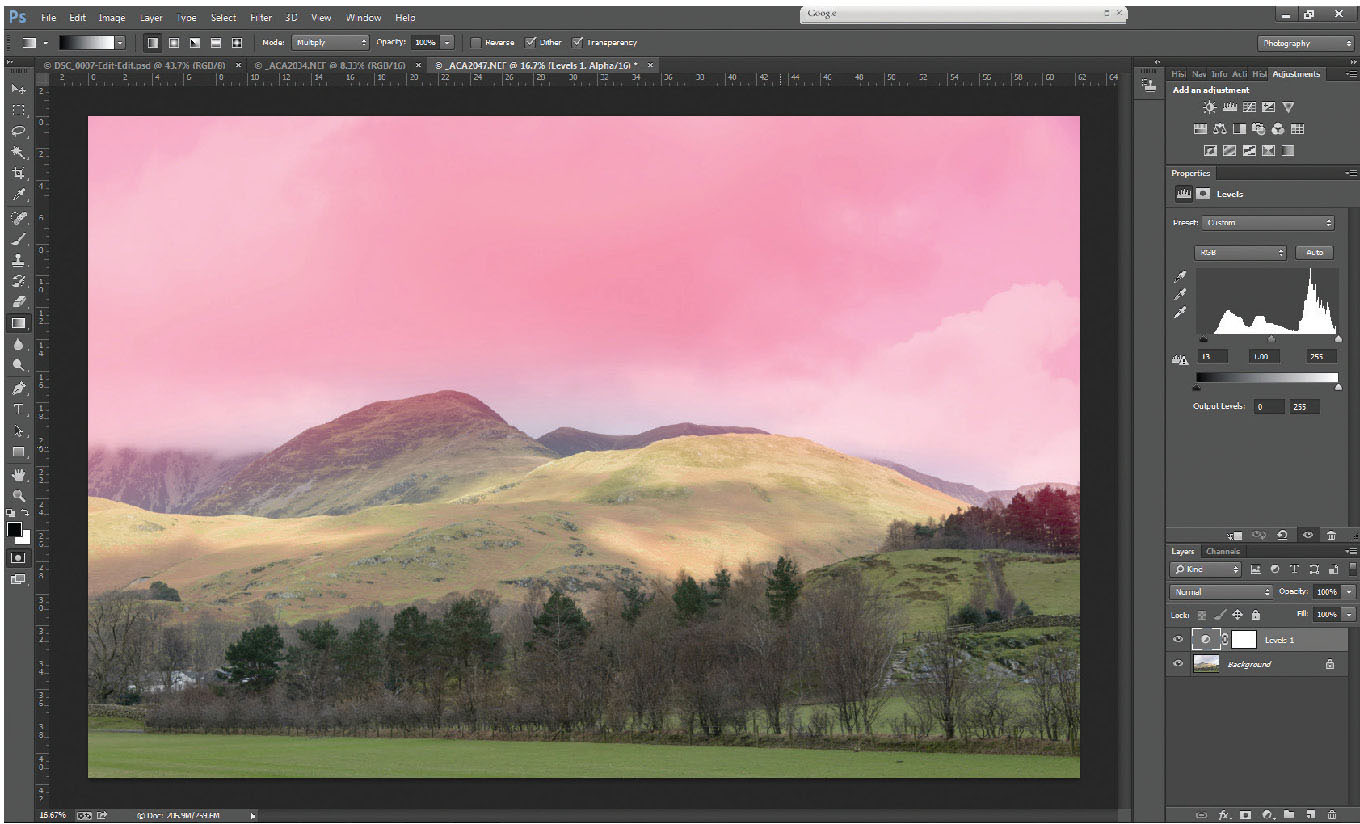Open the Levels Preset dropdown

click(1269, 223)
